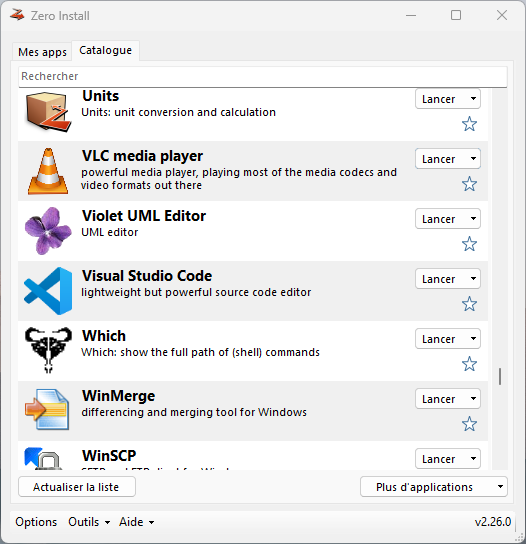Launch WinMerge with Lancer

point(439,399)
